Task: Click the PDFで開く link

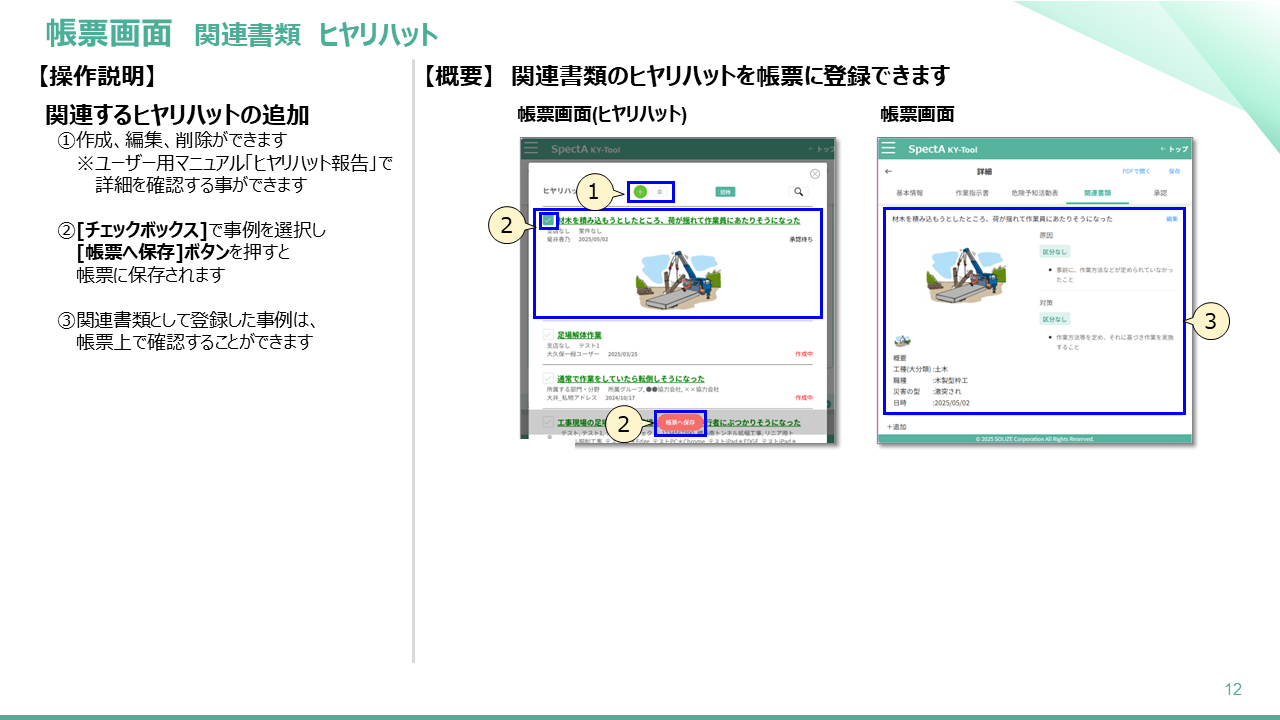Action: pos(1135,171)
